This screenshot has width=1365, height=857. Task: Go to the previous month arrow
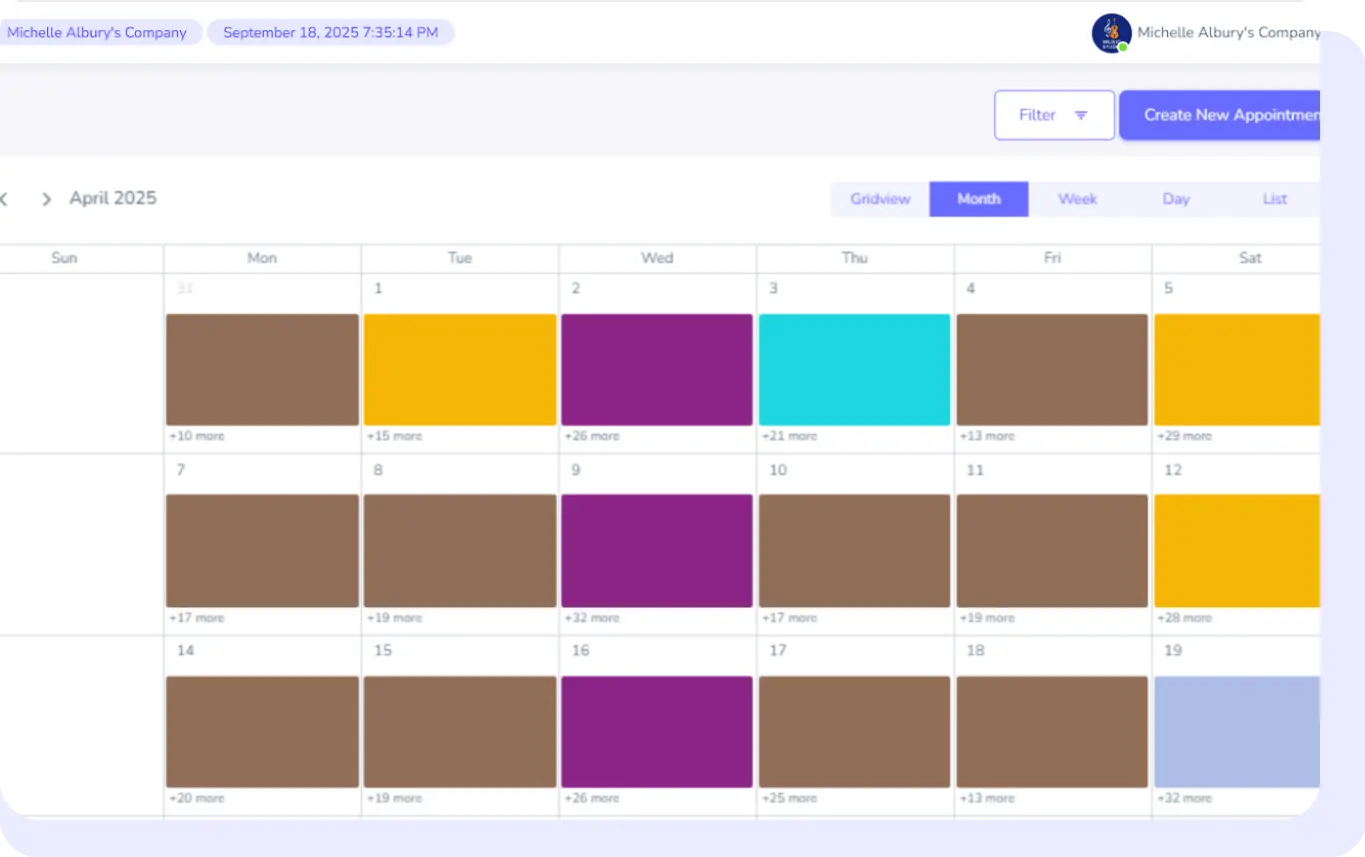4,199
